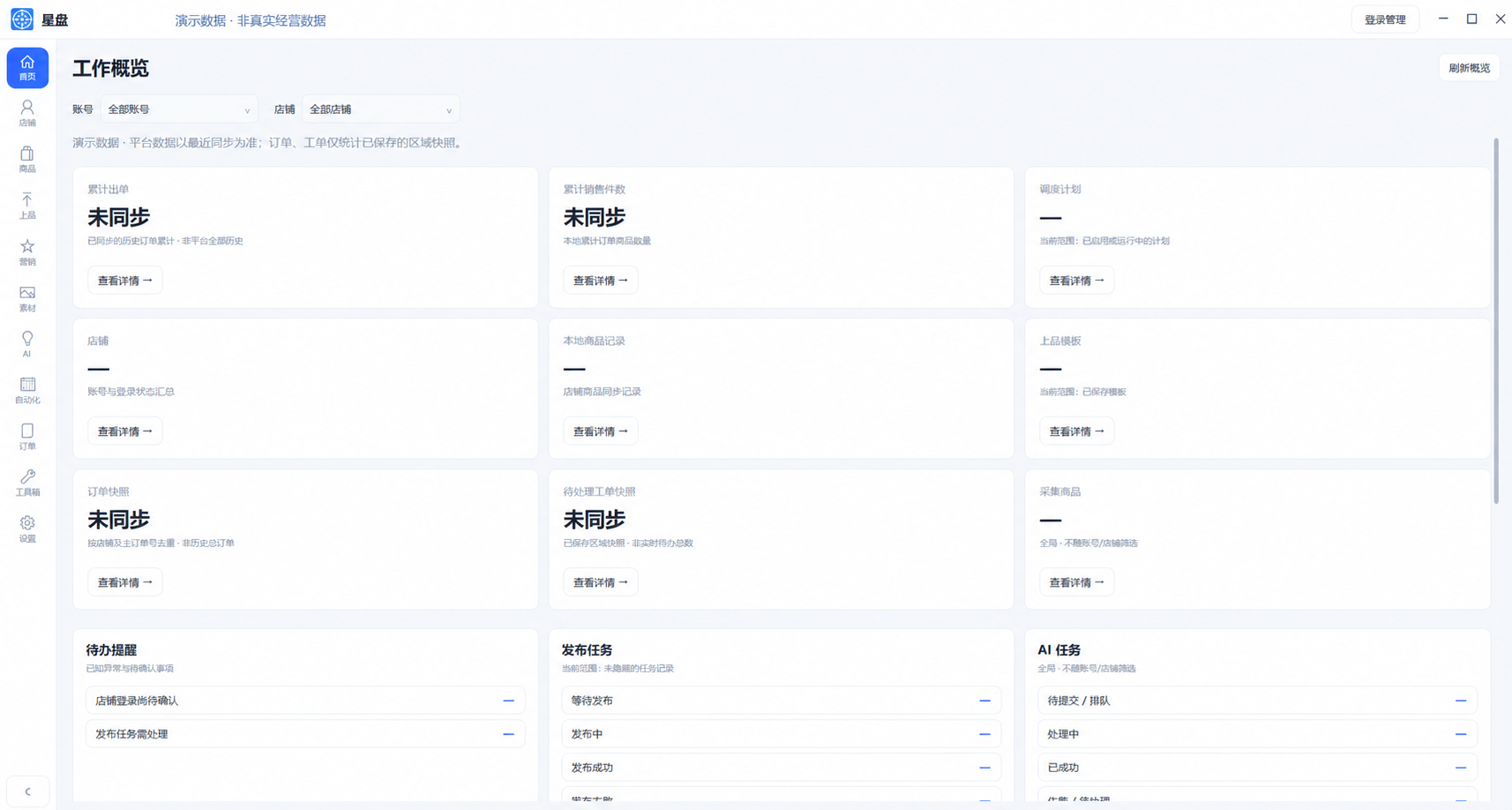Expand the 店铺 全部店铺 dropdown

coord(380,109)
